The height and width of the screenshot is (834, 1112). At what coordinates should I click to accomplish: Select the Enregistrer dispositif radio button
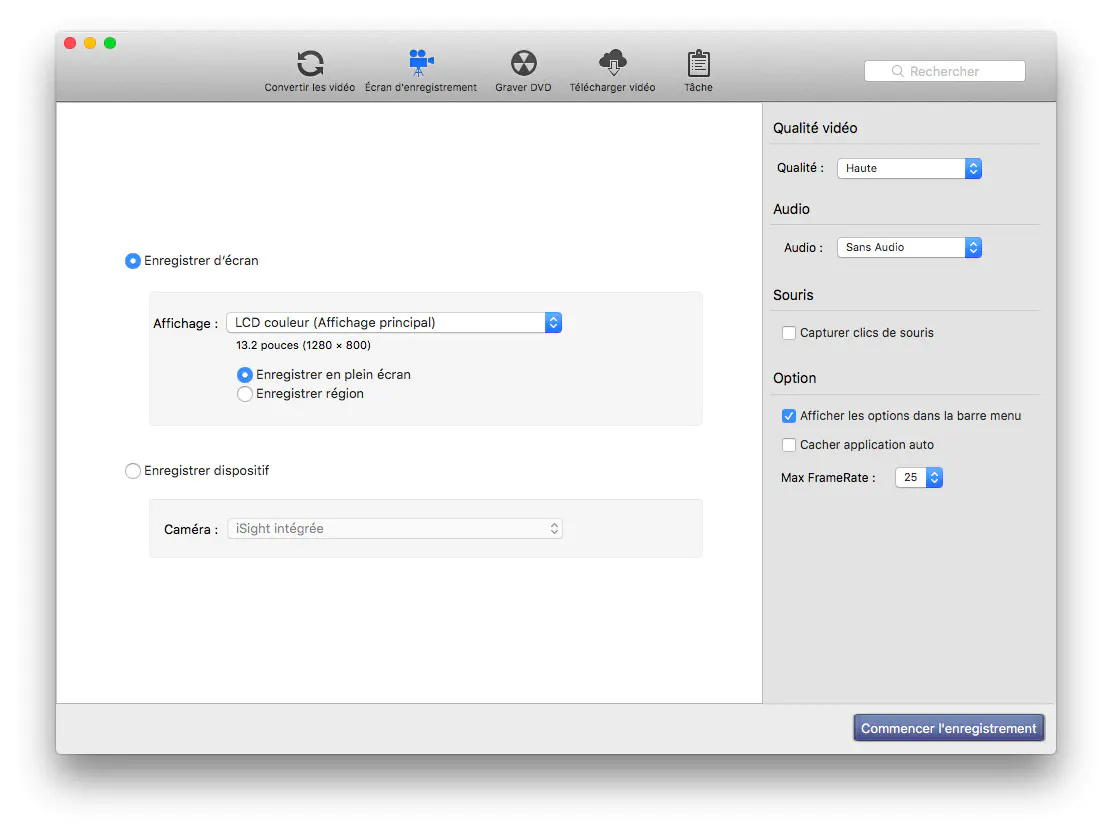point(133,471)
